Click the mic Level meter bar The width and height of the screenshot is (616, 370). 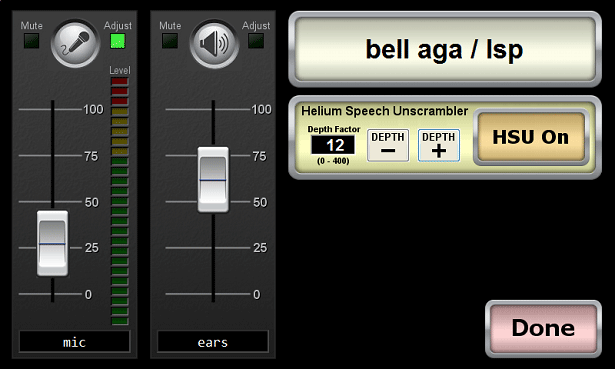pos(119,201)
